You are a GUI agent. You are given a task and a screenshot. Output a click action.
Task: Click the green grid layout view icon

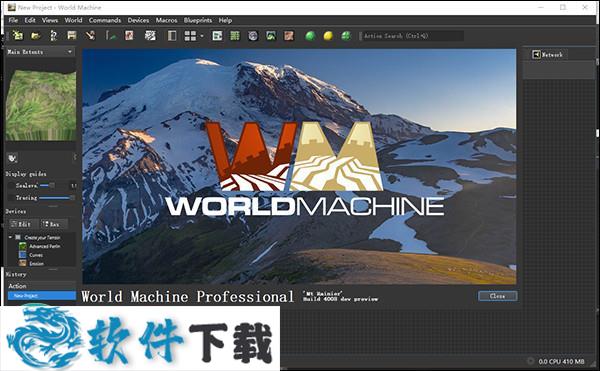tap(235, 36)
